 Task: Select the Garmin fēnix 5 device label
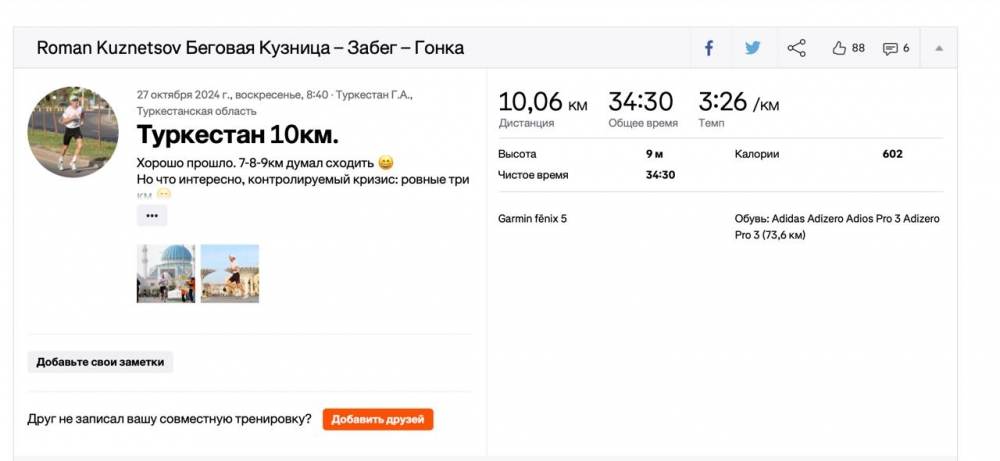[x=532, y=218]
